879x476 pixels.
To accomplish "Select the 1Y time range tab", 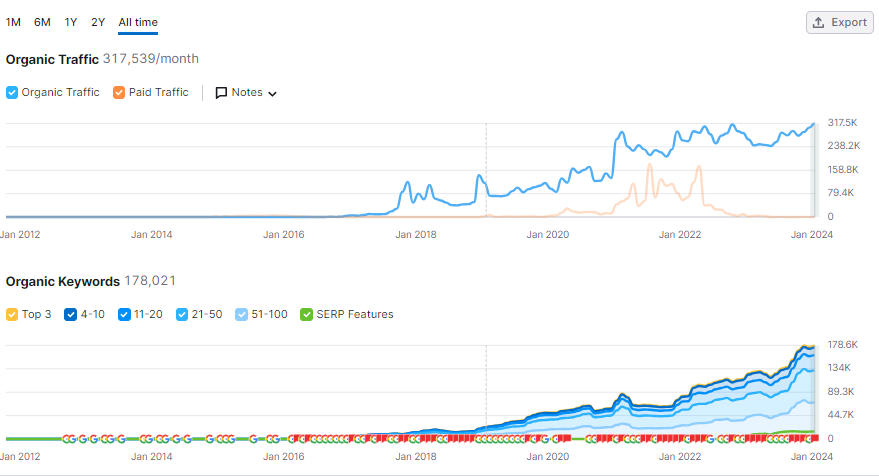I will coord(70,22).
